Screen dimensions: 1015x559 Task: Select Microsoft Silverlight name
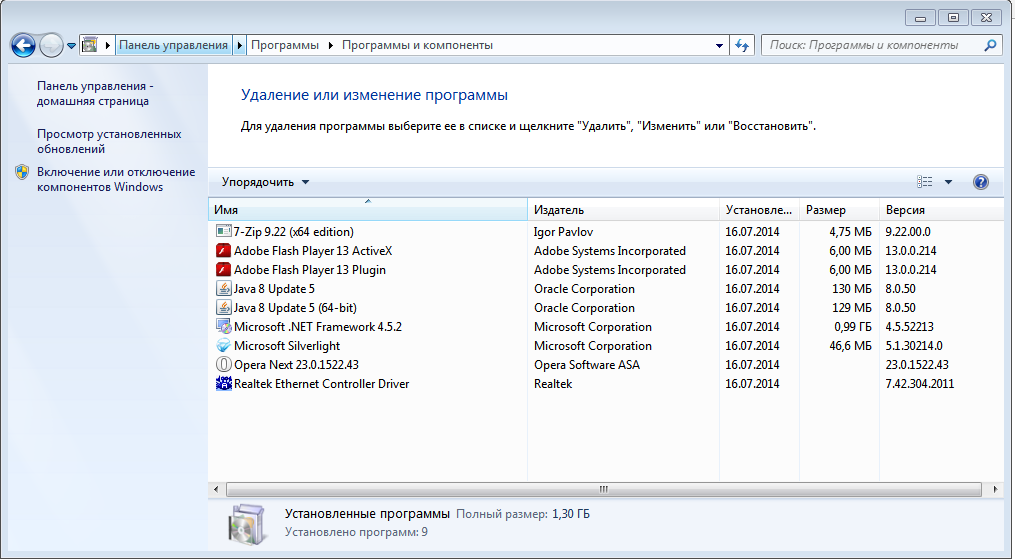287,345
